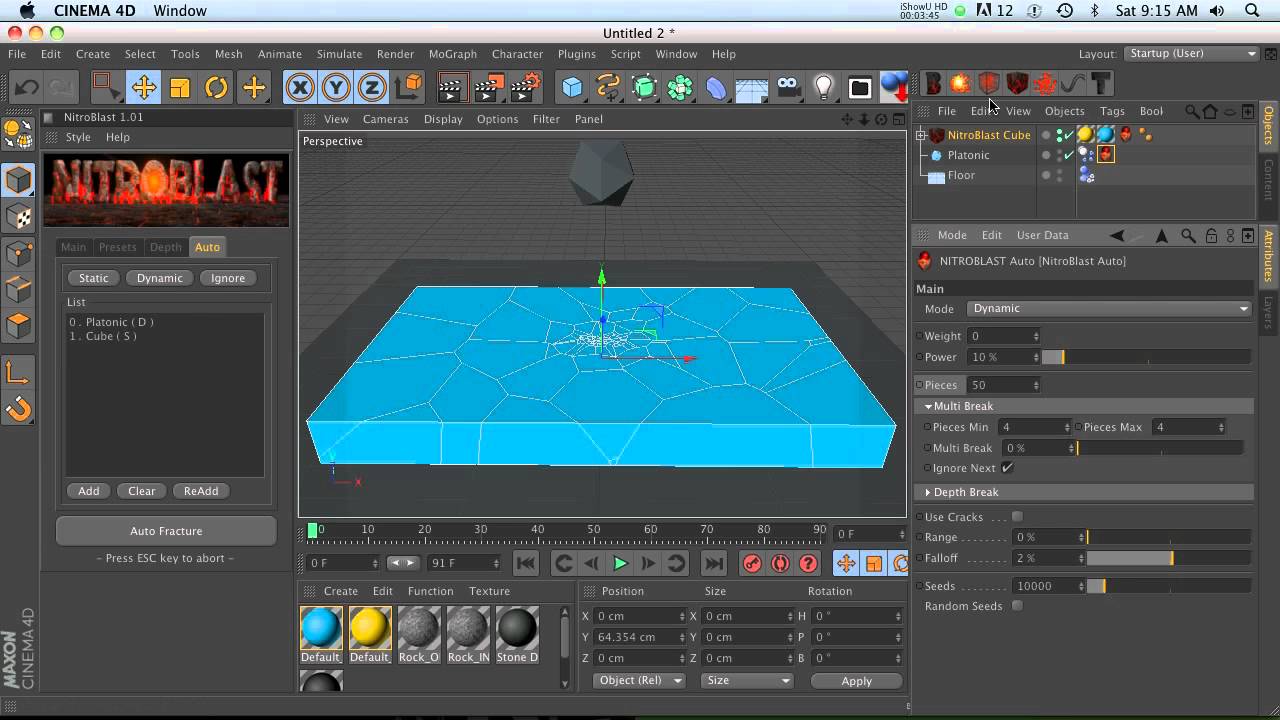Switch to the Presets tab in NitroBlast

point(117,247)
